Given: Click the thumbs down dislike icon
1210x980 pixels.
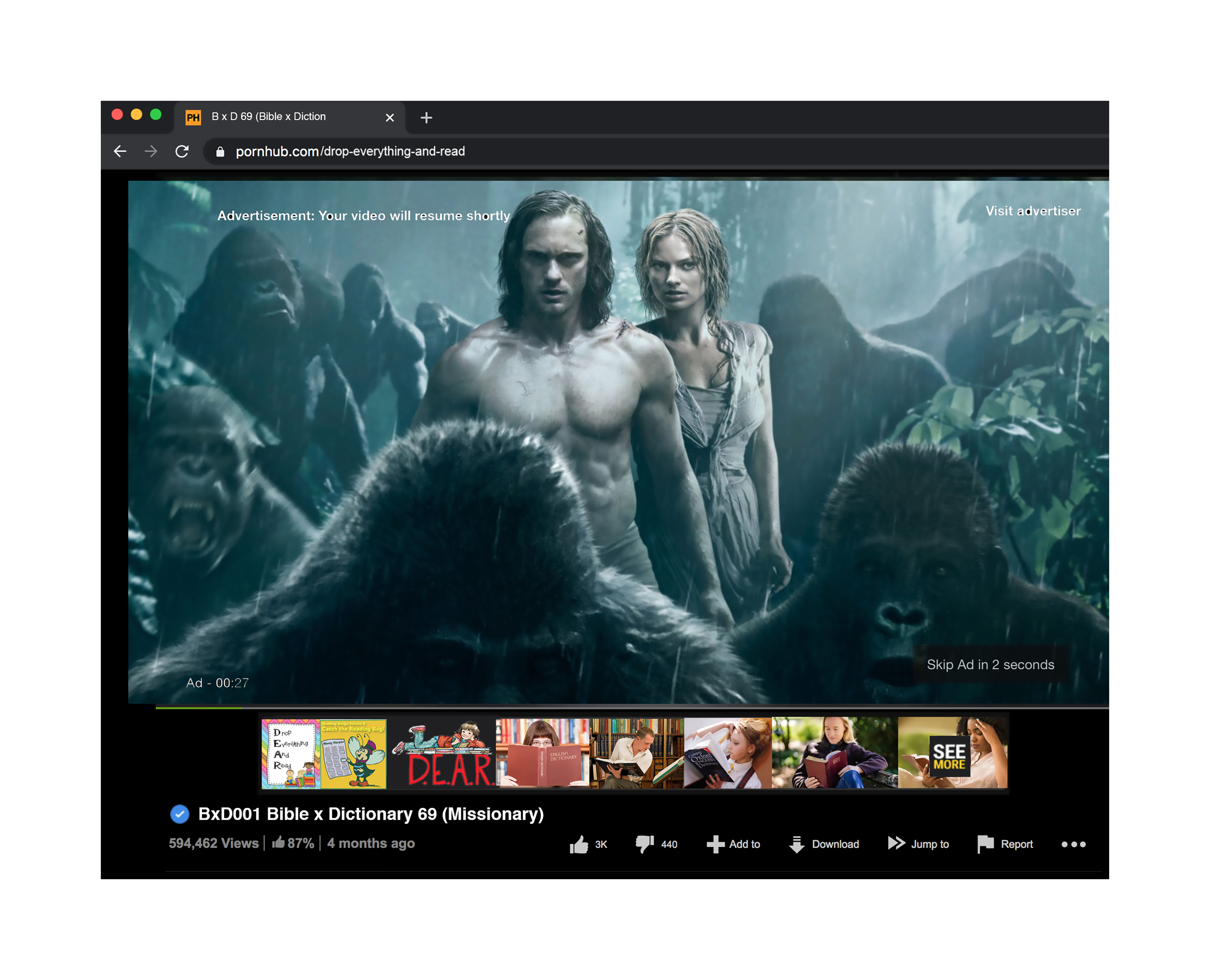Looking at the screenshot, I should [644, 844].
